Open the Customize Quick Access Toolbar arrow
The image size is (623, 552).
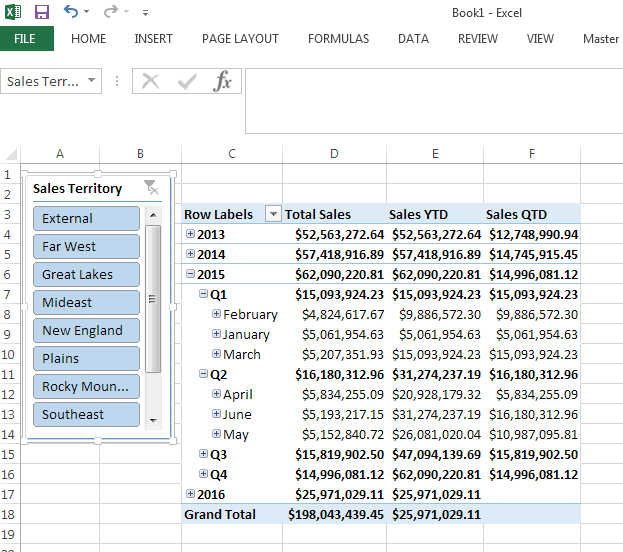(x=146, y=13)
